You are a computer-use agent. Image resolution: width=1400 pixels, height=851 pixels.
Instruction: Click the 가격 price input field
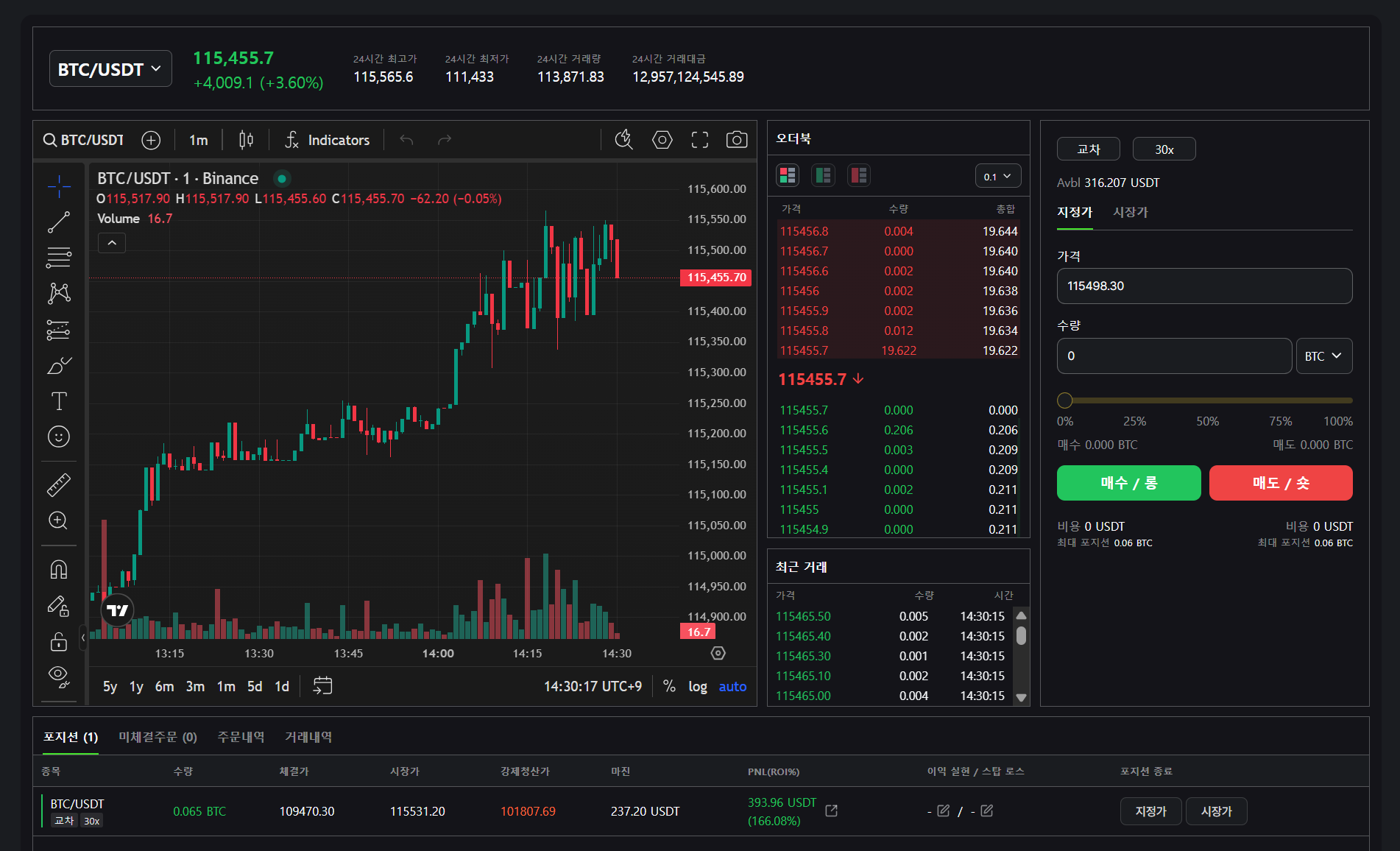point(1204,286)
